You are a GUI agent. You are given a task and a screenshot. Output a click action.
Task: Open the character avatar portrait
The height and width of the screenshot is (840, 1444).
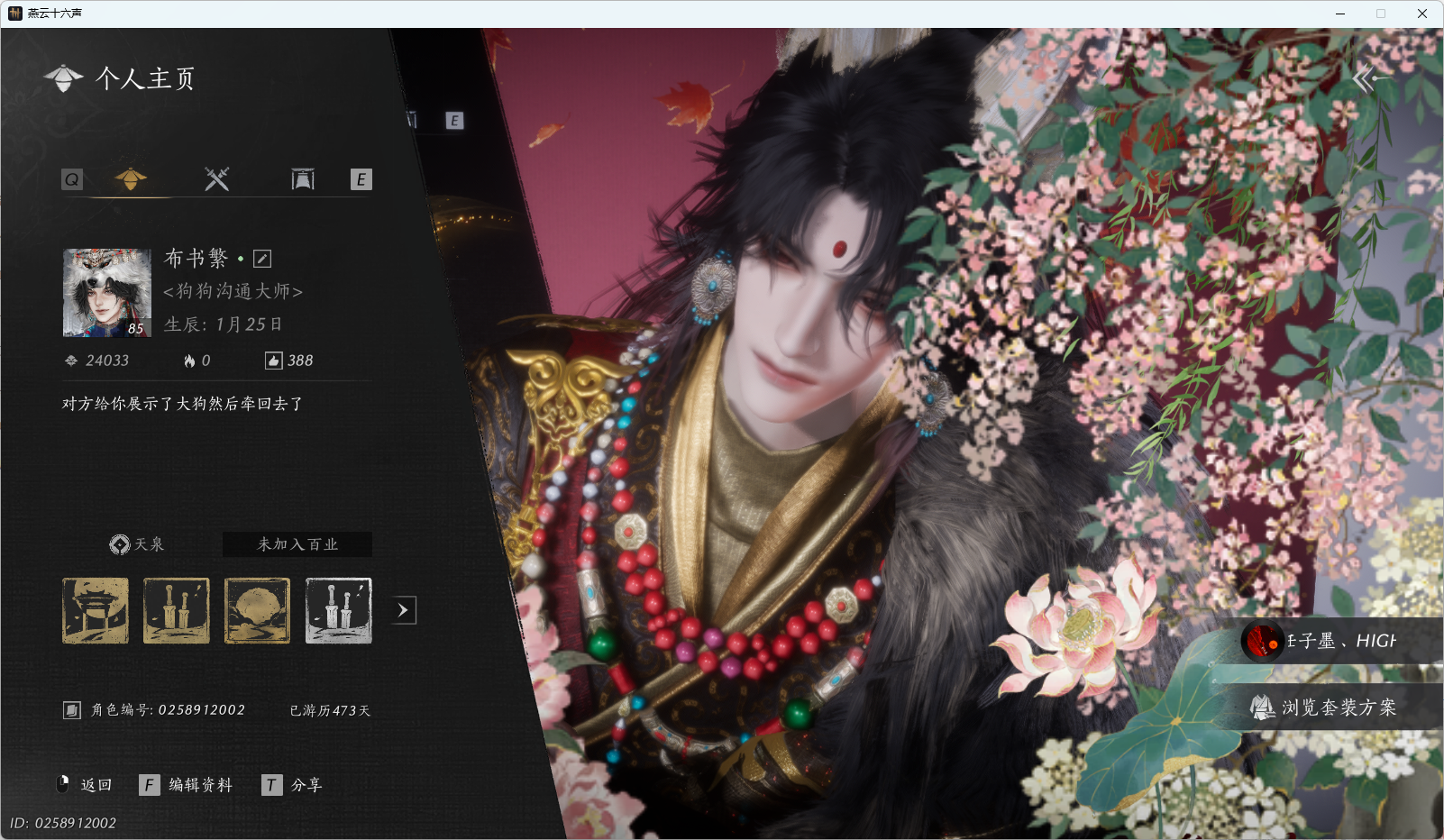coord(107,293)
